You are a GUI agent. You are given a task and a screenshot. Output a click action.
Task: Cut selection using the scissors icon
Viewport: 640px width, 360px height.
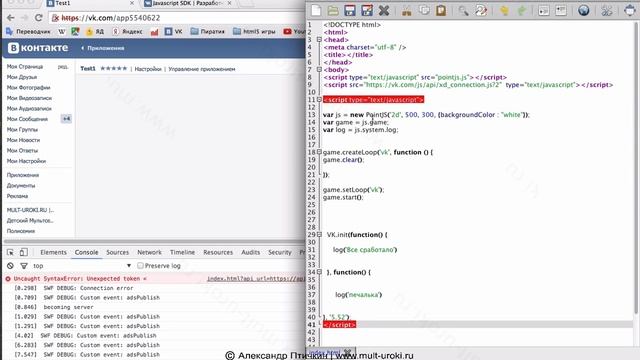pyautogui.click(x=407, y=11)
